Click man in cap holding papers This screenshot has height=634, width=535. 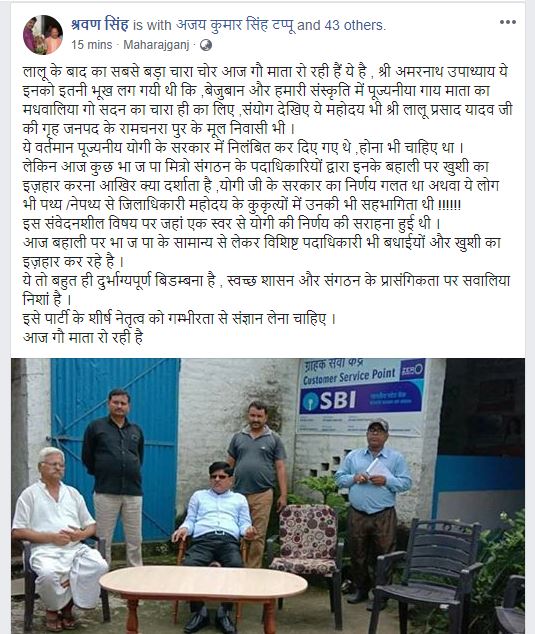coord(372,509)
